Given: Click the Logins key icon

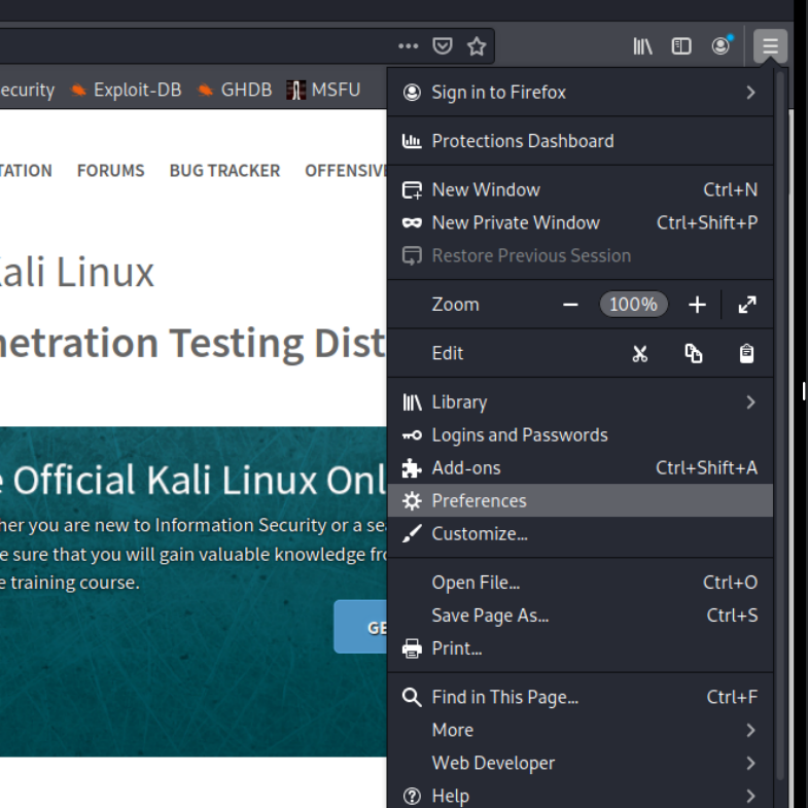Looking at the screenshot, I should tap(412, 435).
